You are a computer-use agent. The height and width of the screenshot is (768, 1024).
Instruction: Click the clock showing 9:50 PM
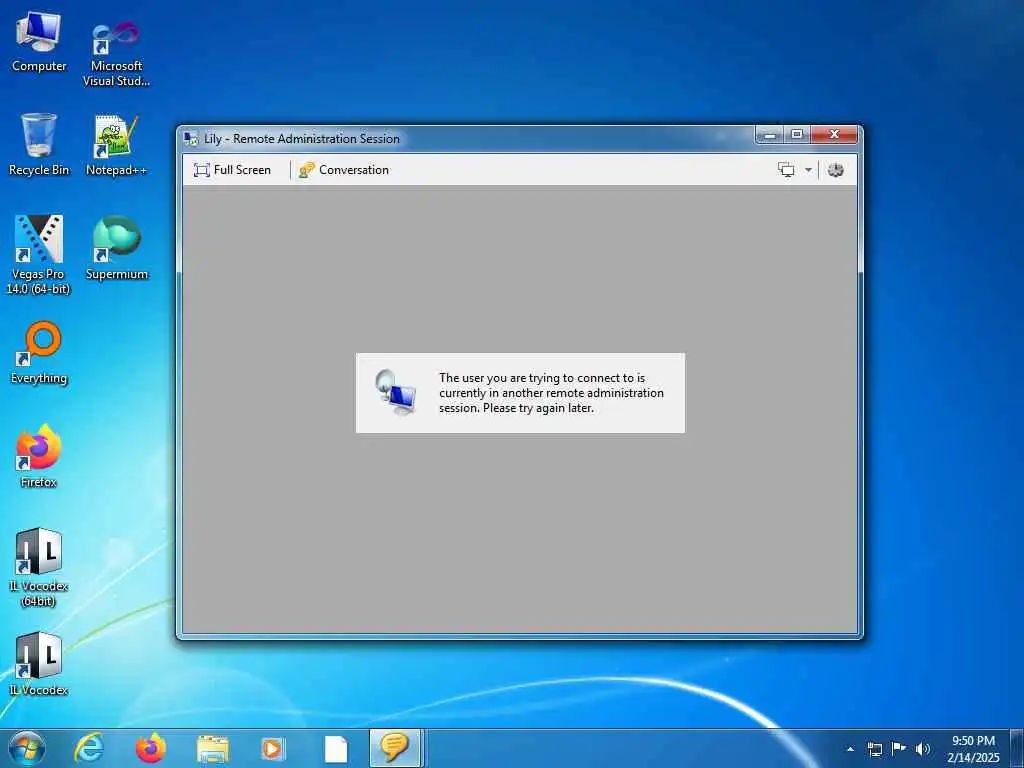point(973,749)
